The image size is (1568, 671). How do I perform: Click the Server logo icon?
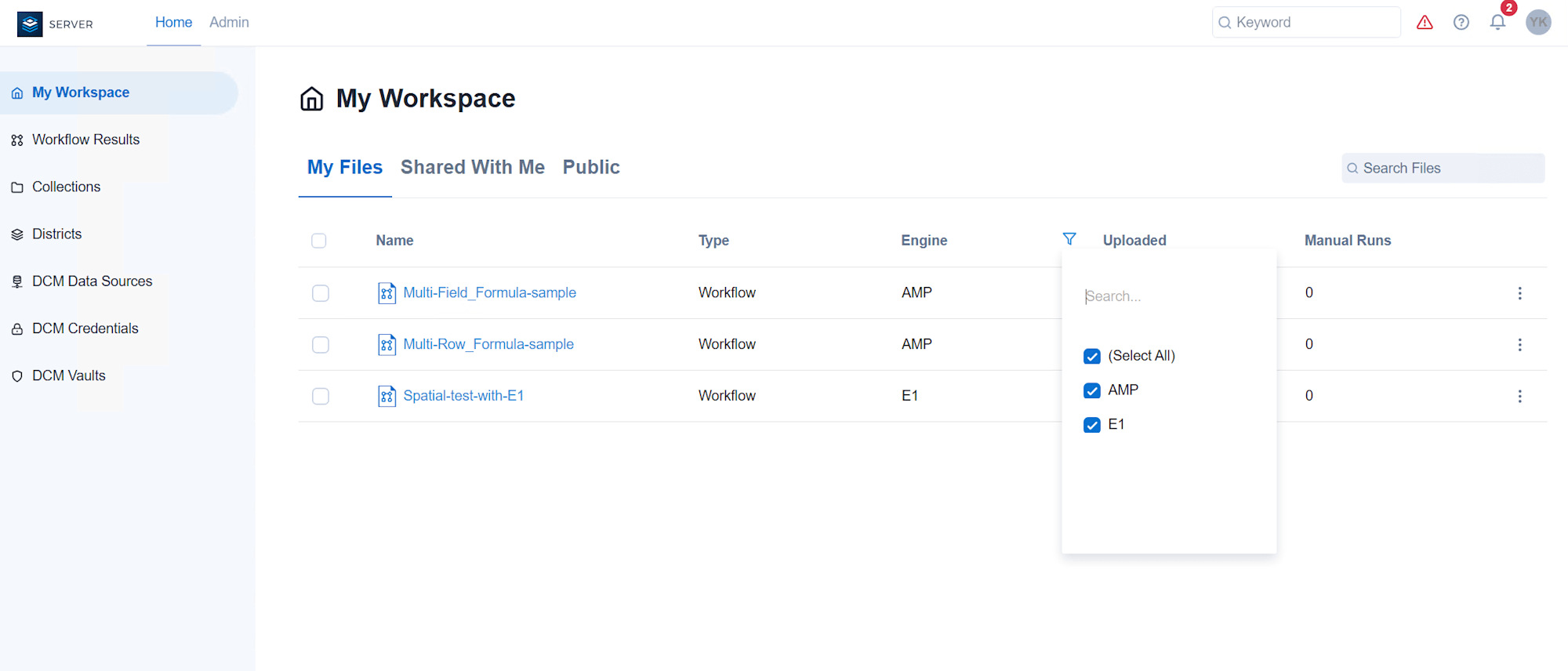(30, 24)
